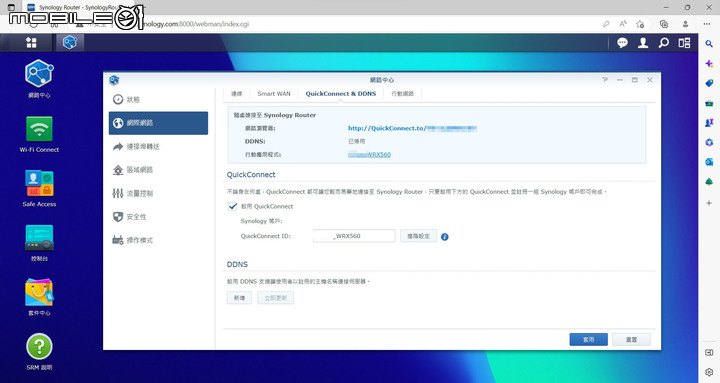Click Edge sidebar add plus icon

(709, 203)
